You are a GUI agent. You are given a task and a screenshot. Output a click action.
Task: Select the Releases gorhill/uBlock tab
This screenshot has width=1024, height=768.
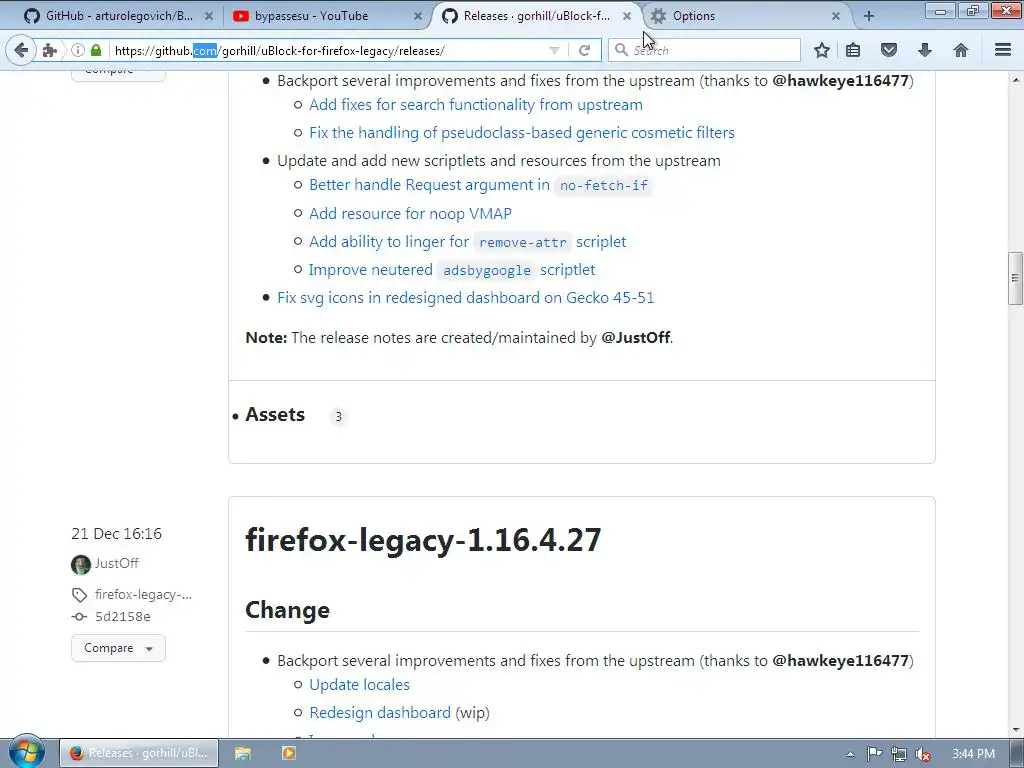point(536,16)
